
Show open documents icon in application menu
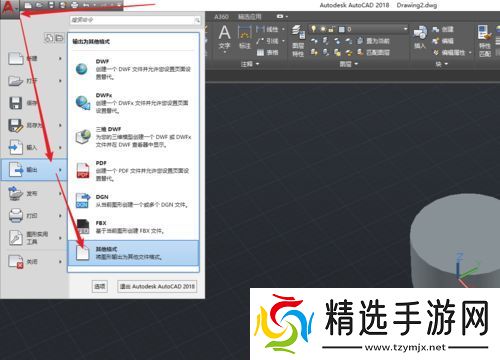tap(59, 38)
